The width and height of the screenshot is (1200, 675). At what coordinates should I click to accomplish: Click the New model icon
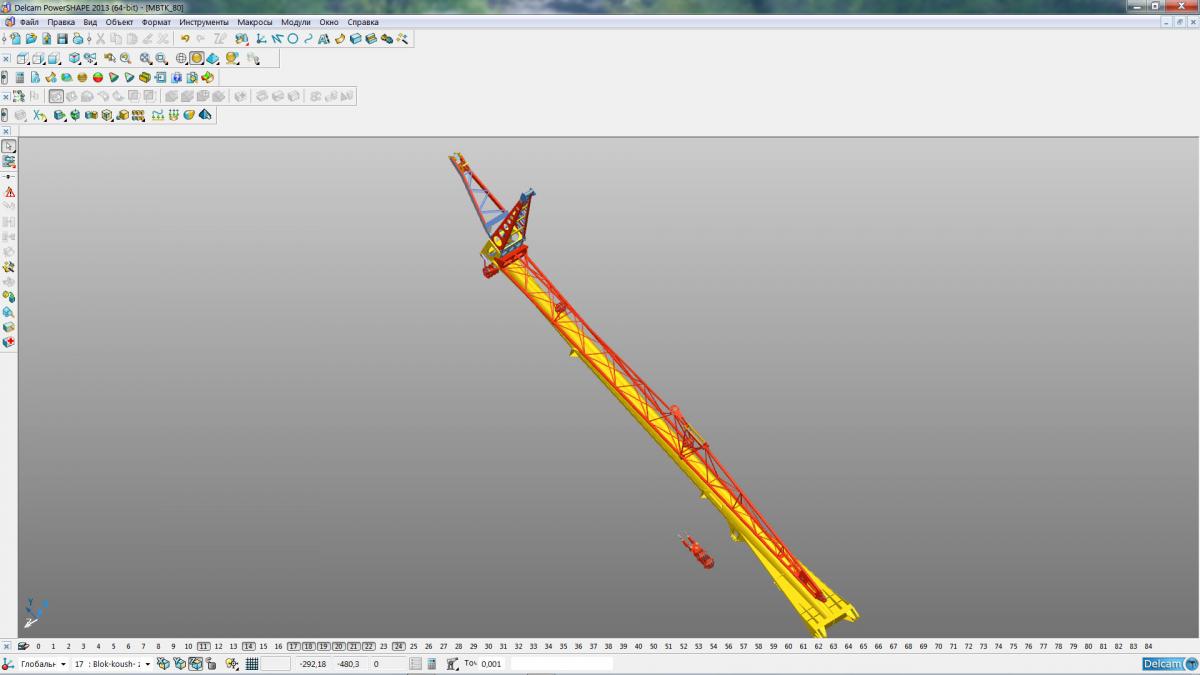point(15,38)
